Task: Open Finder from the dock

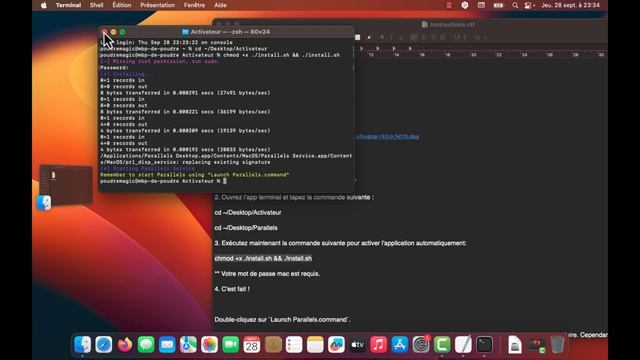Action: [x=82, y=345]
